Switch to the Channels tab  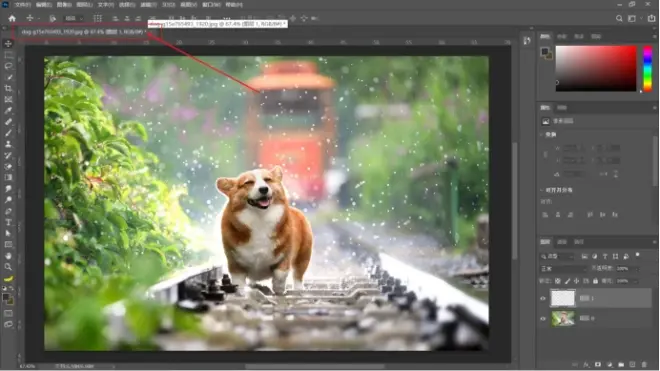coord(562,242)
